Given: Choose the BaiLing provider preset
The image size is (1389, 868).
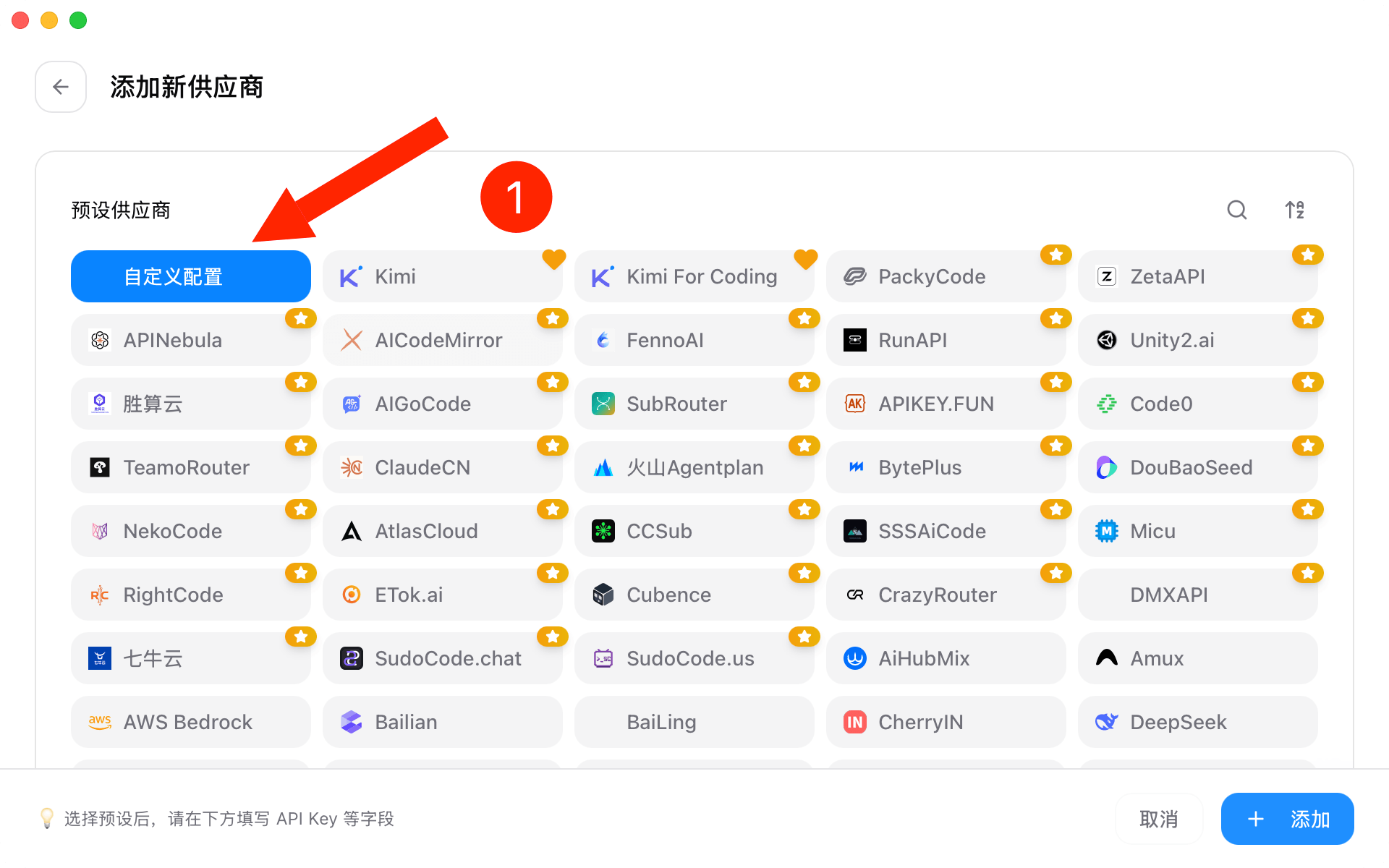Looking at the screenshot, I should (694, 722).
